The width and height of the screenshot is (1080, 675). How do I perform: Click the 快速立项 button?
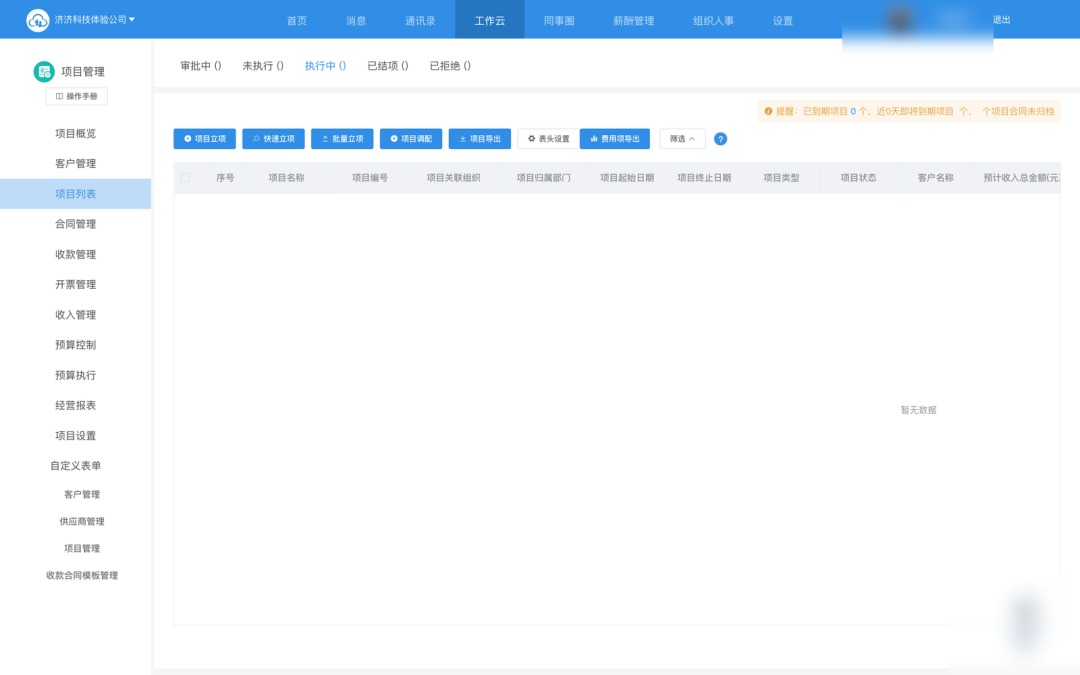[x=273, y=138]
